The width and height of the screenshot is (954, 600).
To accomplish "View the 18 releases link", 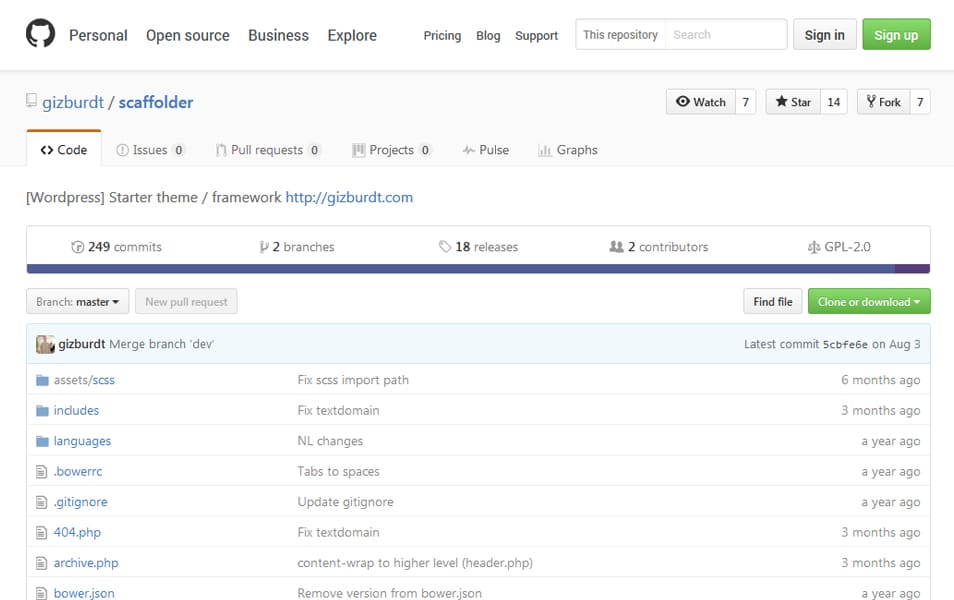I will [x=478, y=246].
